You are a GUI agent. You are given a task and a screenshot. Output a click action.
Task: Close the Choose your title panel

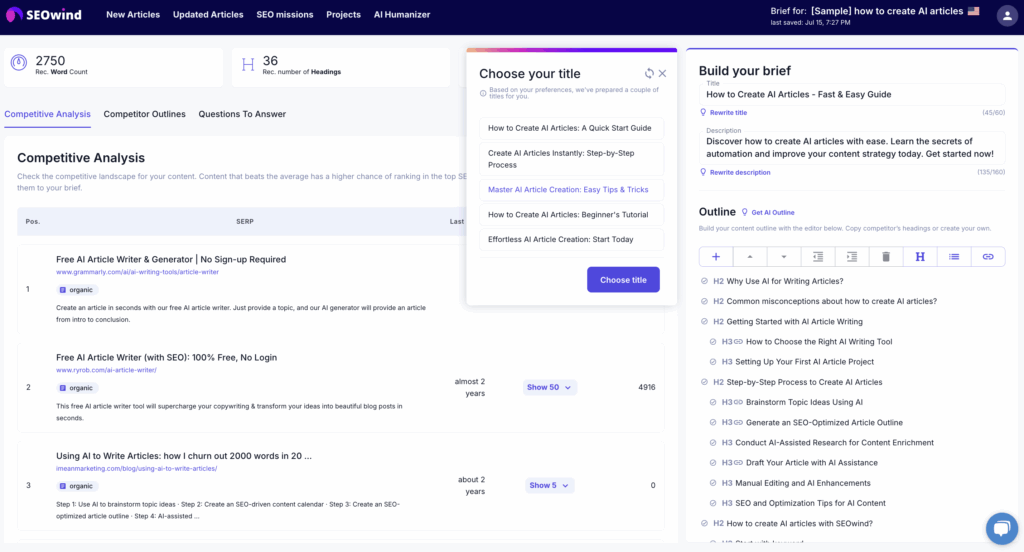662,74
